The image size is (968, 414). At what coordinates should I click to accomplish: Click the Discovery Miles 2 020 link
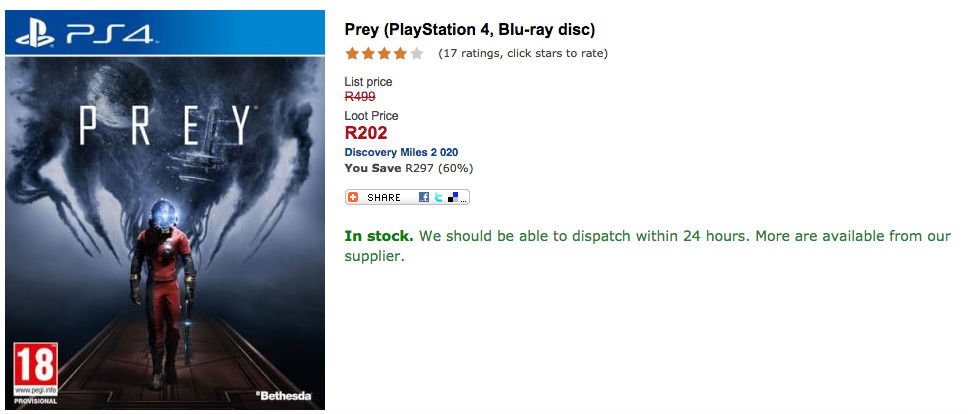401,152
